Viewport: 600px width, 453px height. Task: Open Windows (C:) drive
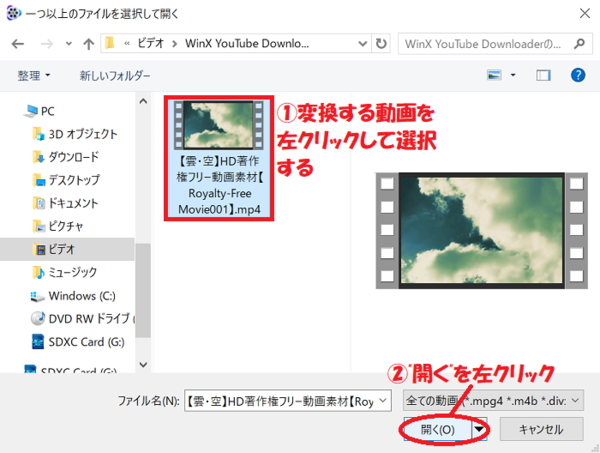[x=82, y=296]
